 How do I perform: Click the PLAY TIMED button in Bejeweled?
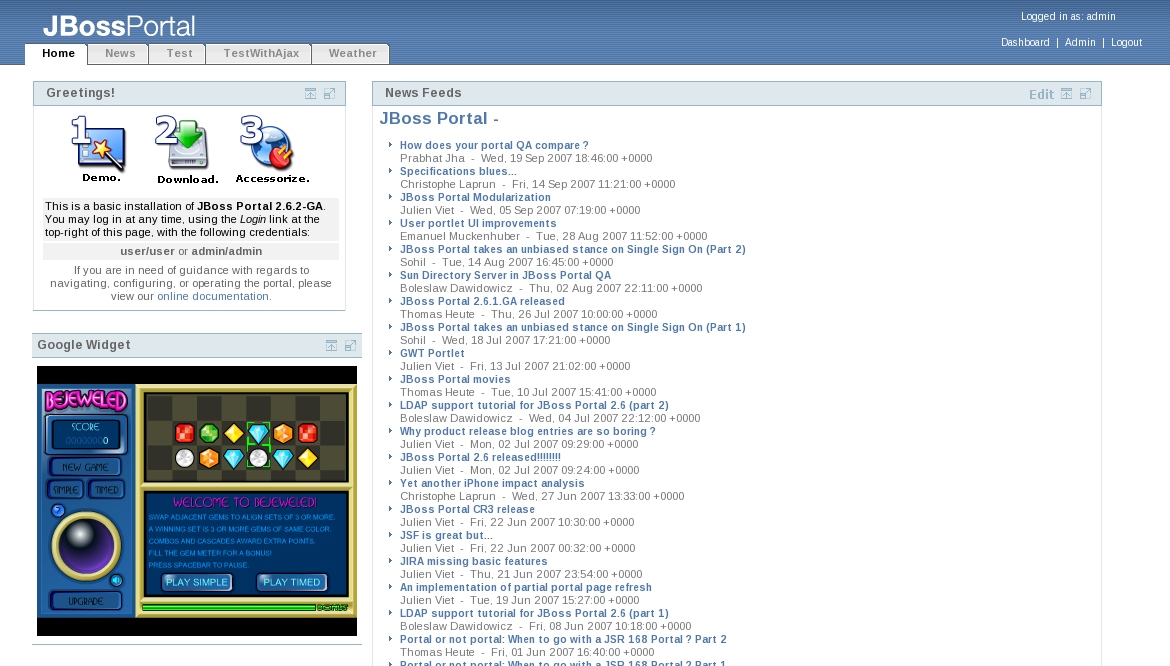click(292, 582)
